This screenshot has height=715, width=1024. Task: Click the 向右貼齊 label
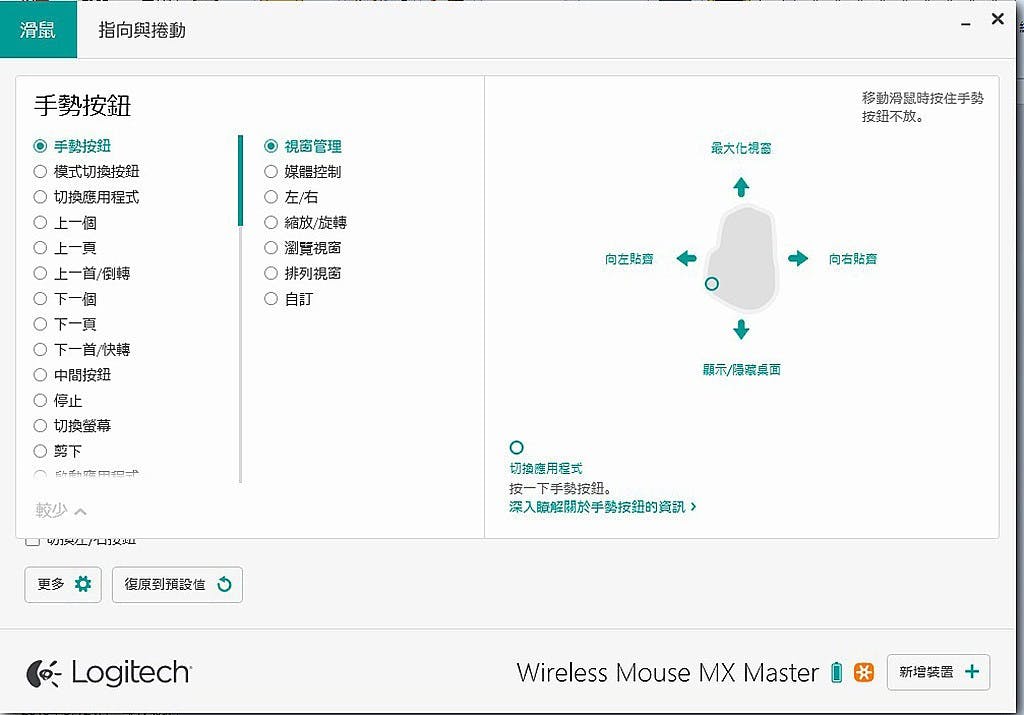coord(853,259)
